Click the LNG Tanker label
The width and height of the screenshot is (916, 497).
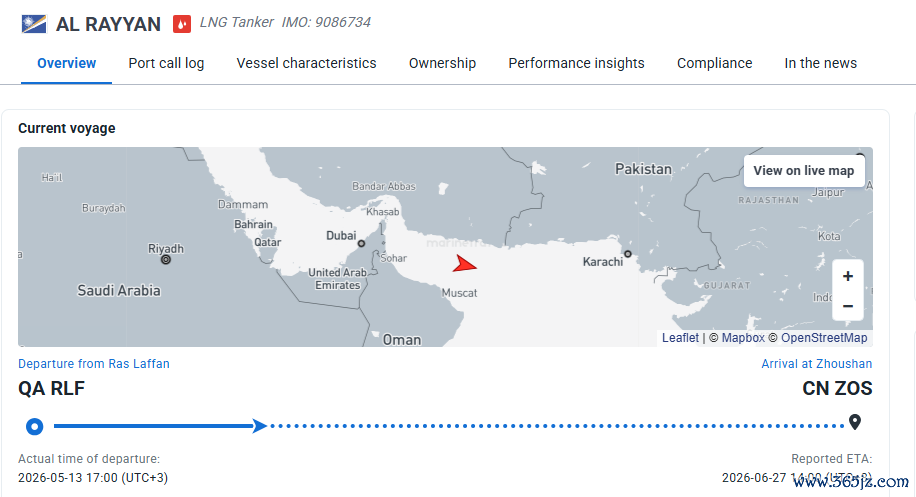[237, 22]
